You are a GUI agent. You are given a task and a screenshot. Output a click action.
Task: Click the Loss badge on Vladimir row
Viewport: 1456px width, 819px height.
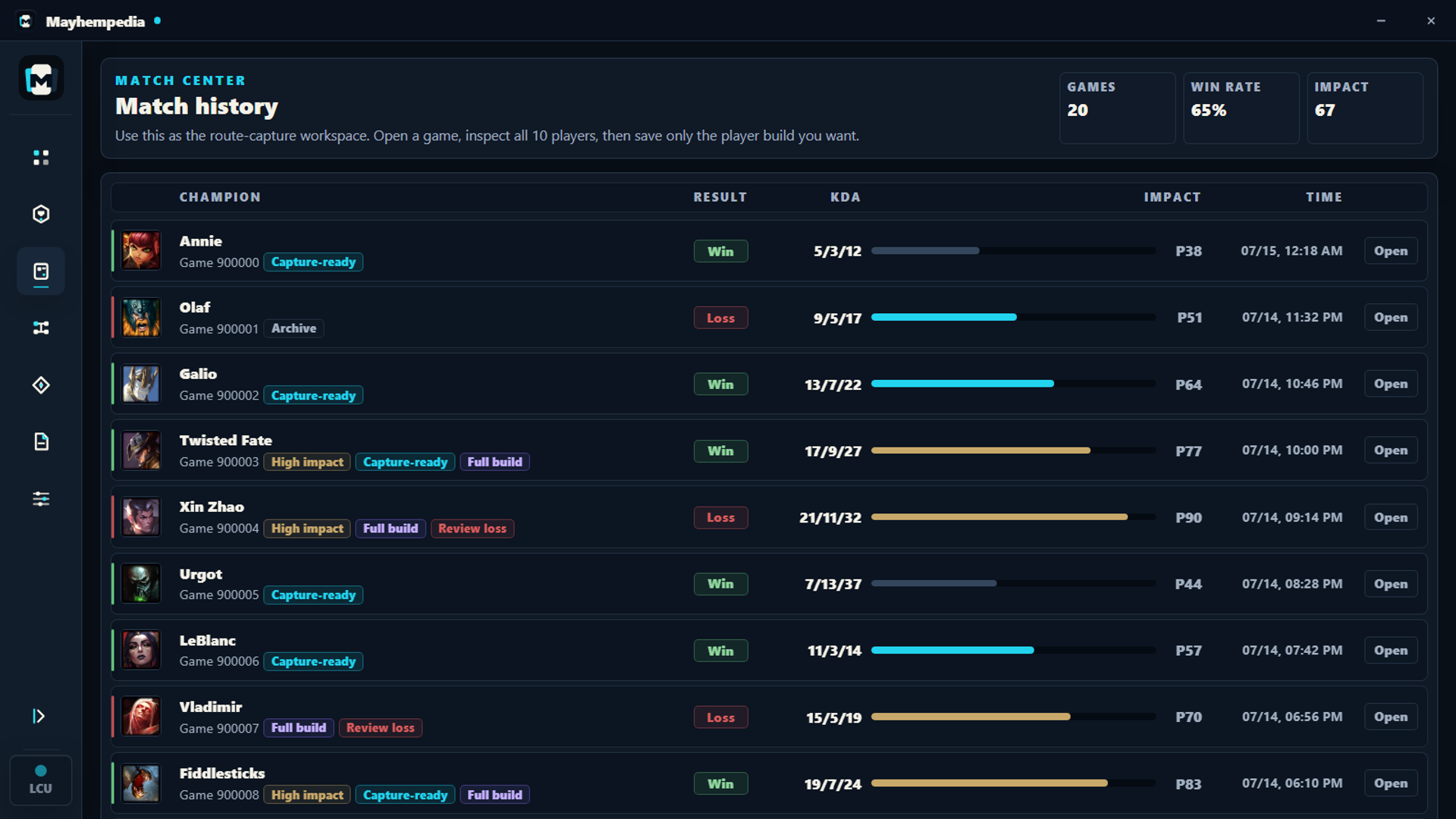click(720, 717)
